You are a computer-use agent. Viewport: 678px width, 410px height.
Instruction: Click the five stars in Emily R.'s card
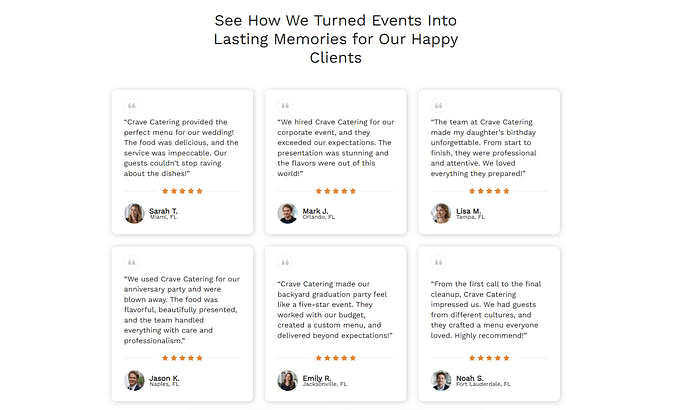[x=336, y=357]
